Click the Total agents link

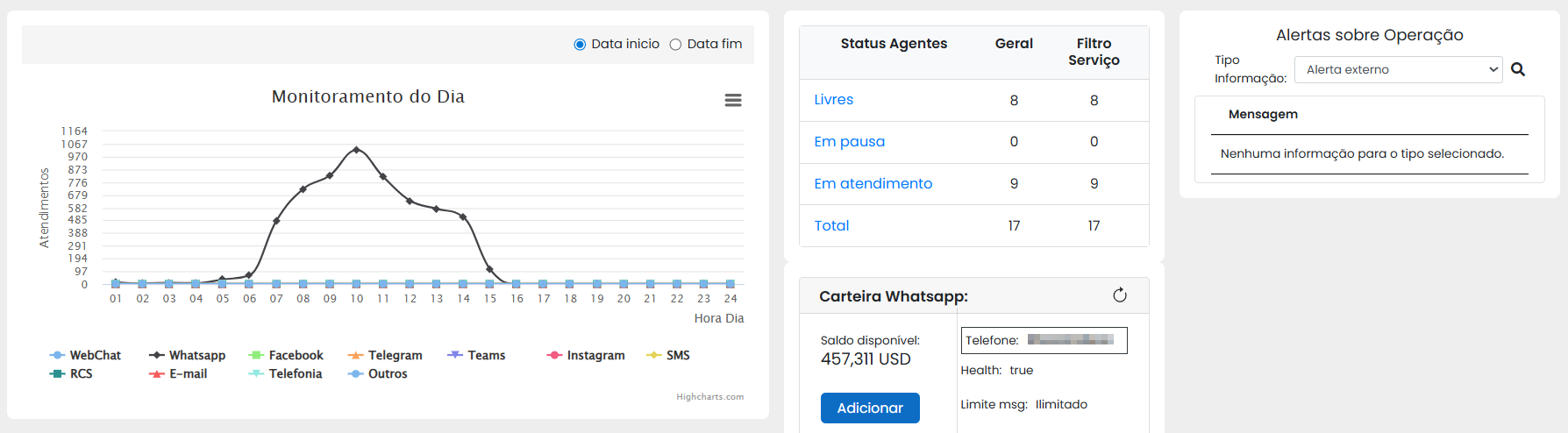tap(831, 226)
